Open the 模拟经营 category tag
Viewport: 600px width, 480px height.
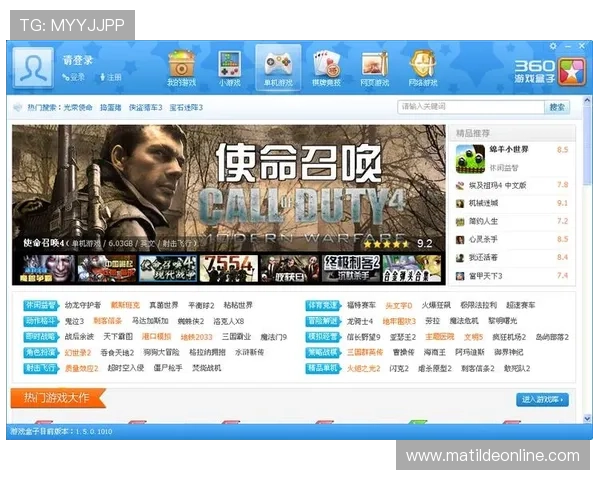[x=323, y=337]
